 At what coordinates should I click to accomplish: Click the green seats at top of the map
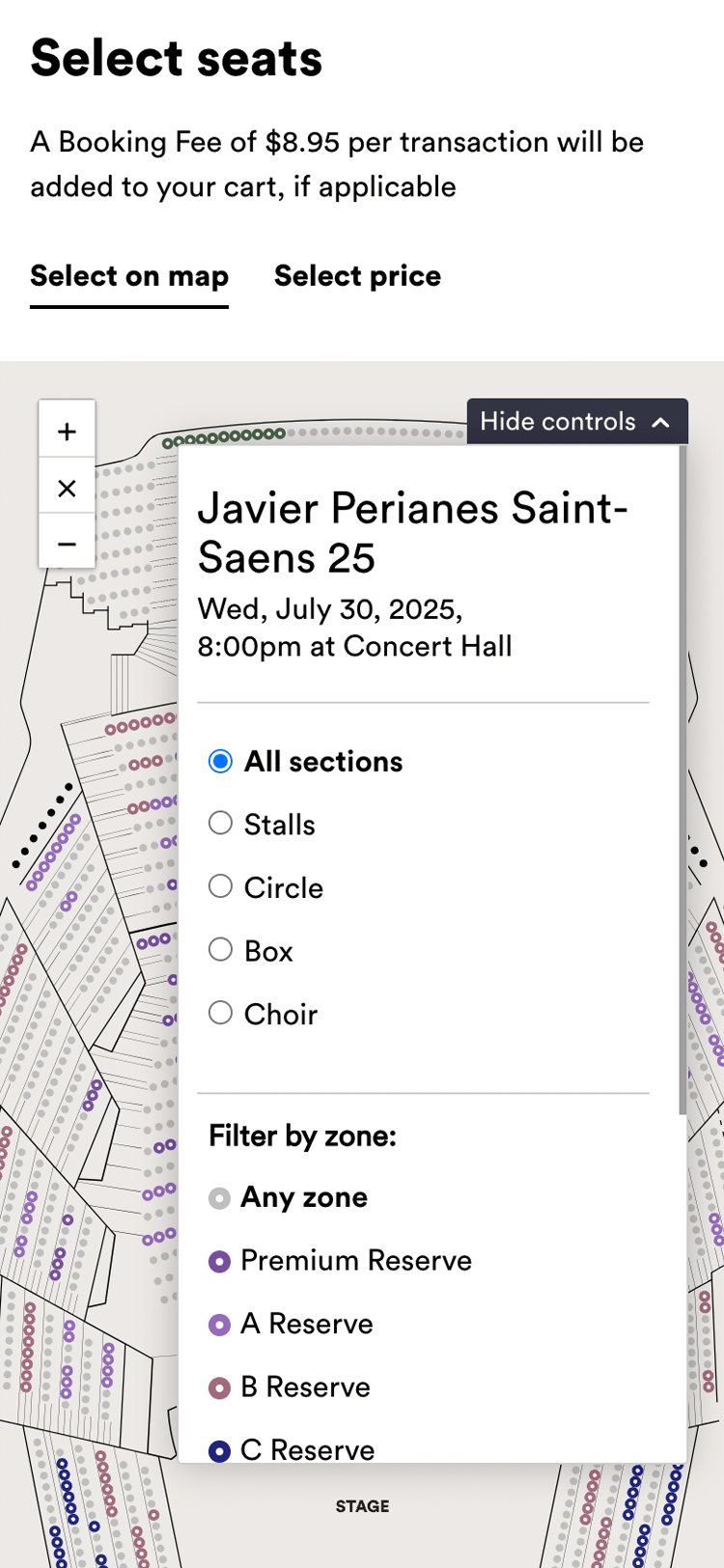pyautogui.click(x=224, y=437)
